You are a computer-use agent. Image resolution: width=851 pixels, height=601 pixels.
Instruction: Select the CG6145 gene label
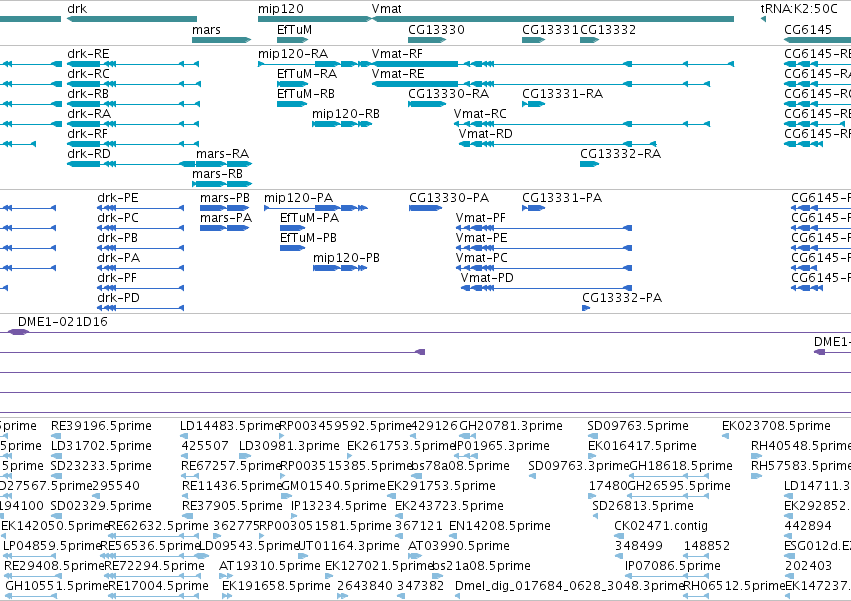[808, 29]
